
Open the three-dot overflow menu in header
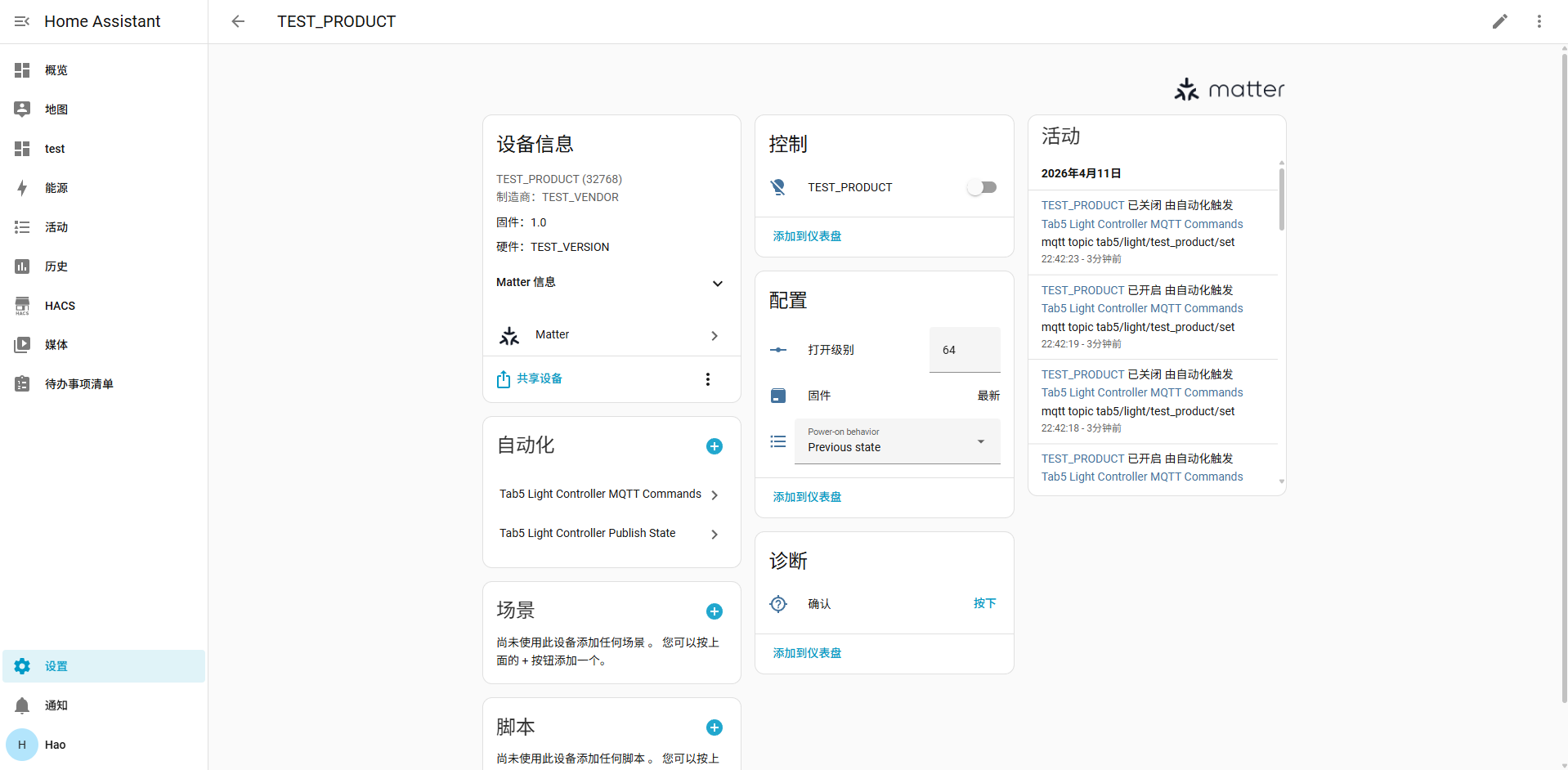(1539, 21)
